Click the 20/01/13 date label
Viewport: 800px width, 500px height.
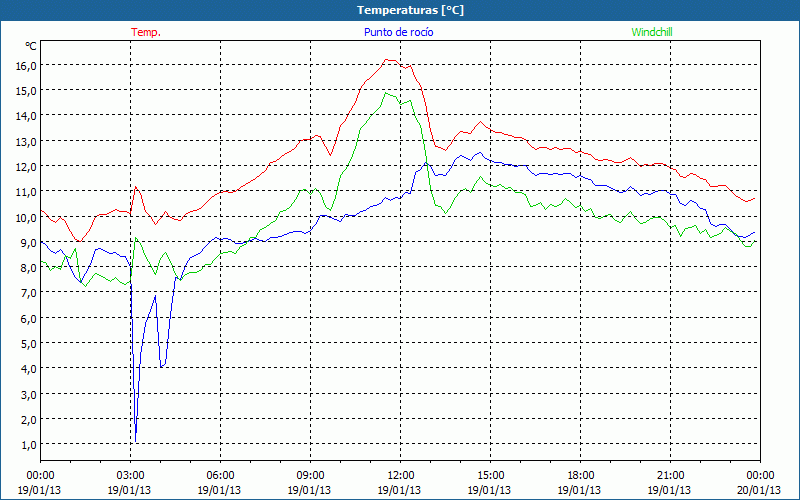759,490
